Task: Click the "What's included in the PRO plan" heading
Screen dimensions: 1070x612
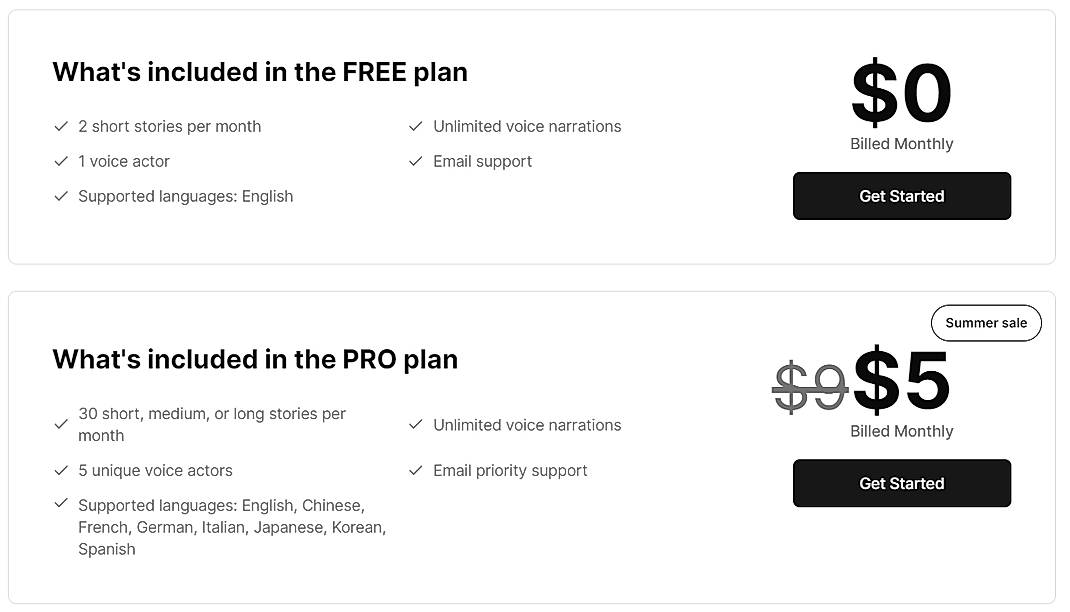Action: (255, 359)
